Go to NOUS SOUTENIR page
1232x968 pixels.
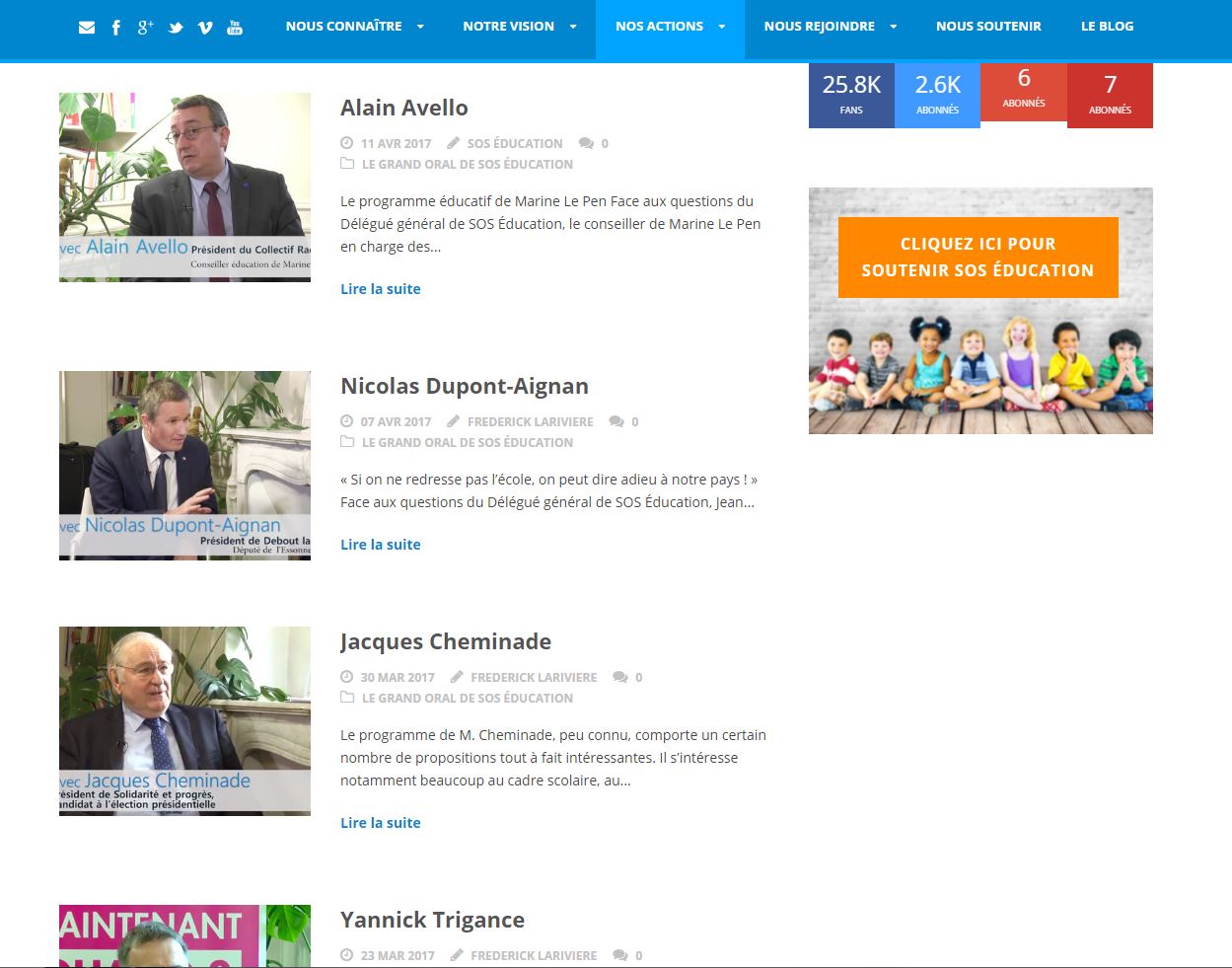[988, 27]
